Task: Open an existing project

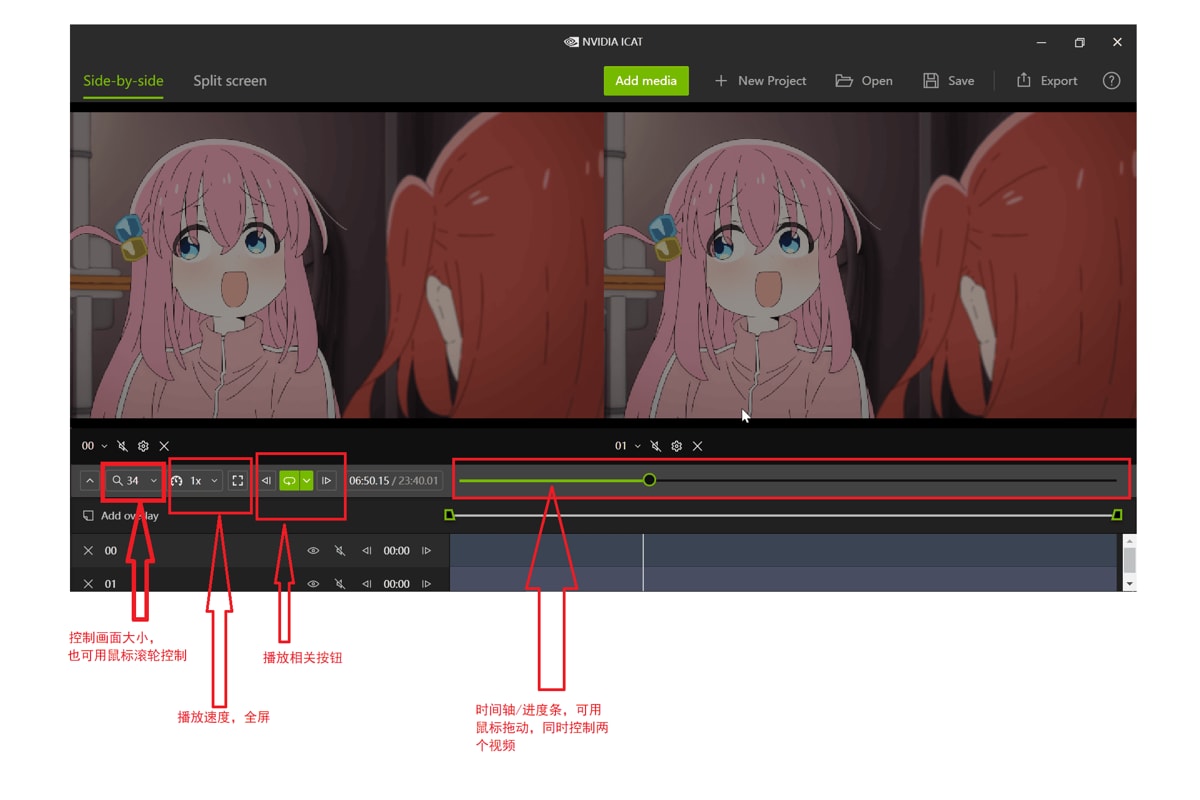Action: pyautogui.click(x=864, y=81)
